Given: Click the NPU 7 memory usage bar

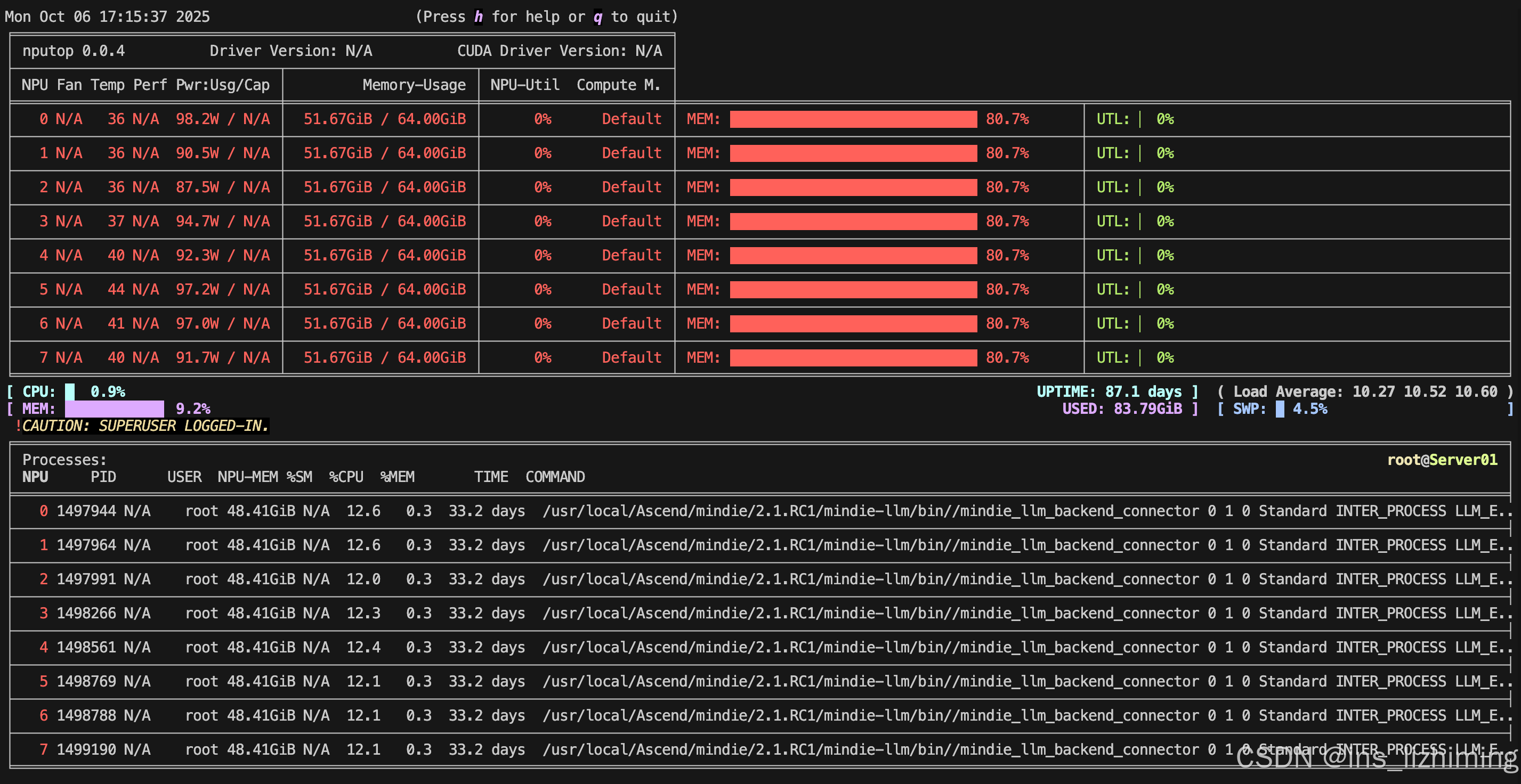Looking at the screenshot, I should click(x=853, y=357).
